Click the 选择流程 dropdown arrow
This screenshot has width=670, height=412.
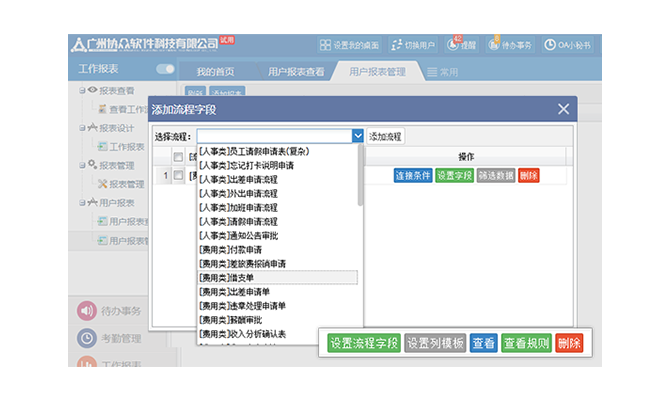[x=357, y=136]
